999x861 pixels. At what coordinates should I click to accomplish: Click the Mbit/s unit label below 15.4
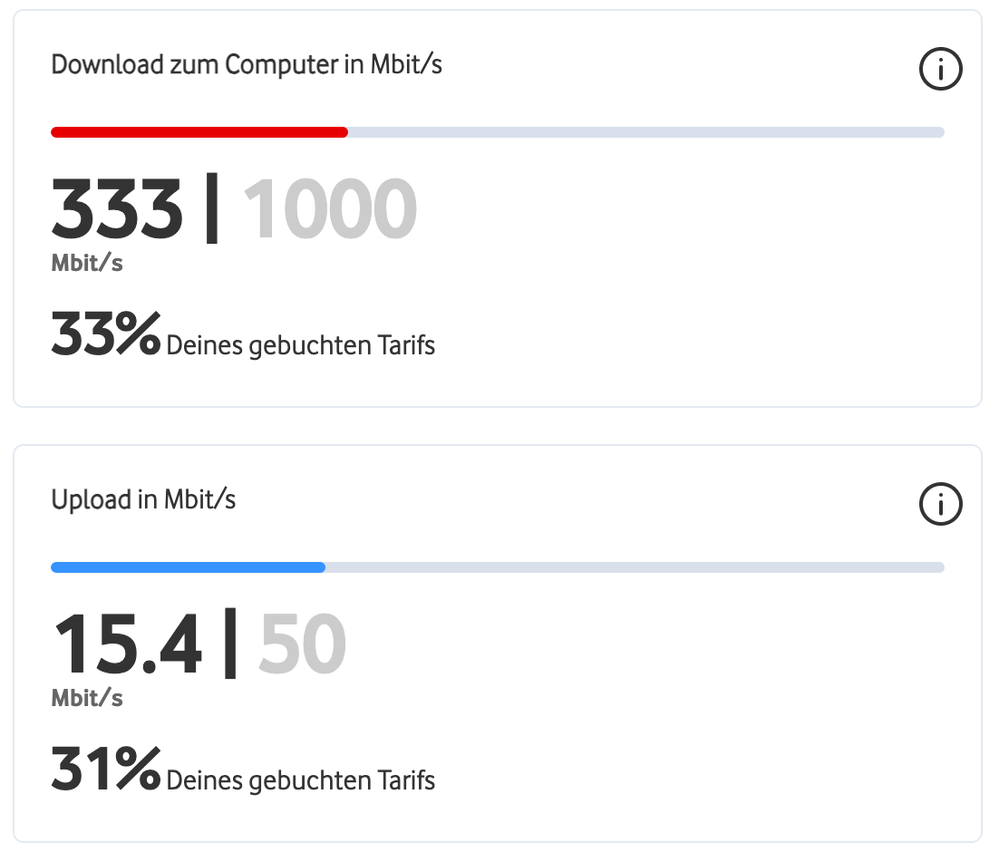pos(87,698)
